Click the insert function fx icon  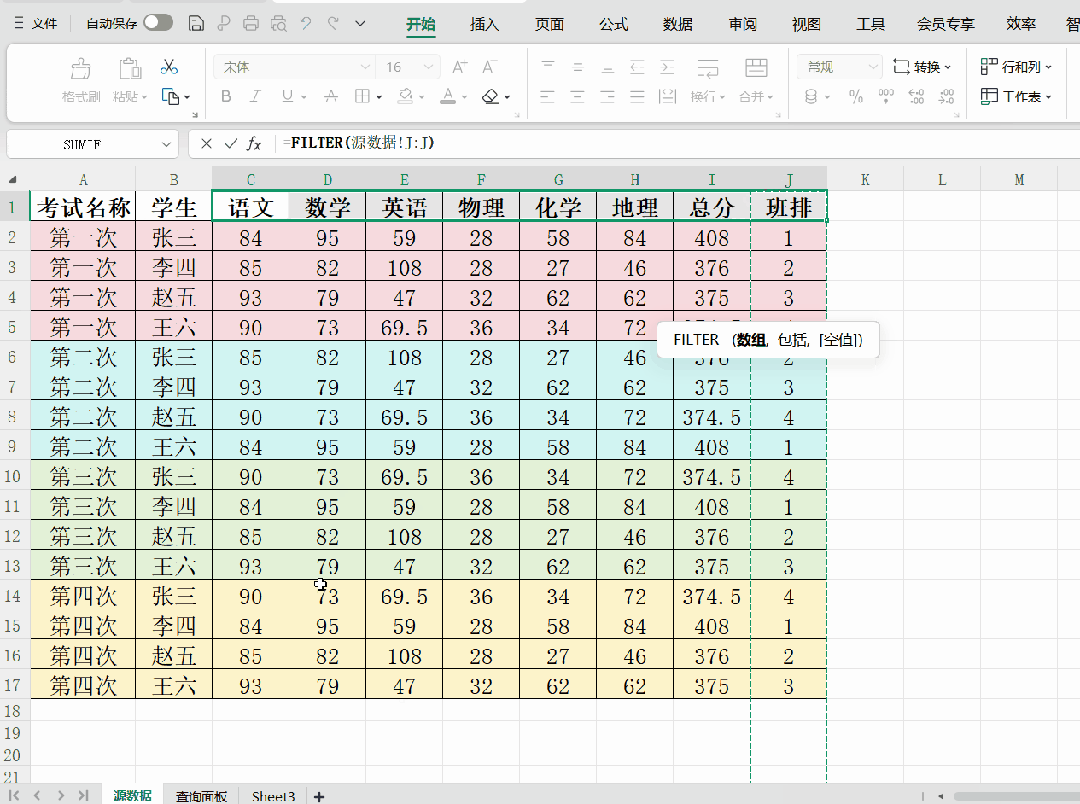[x=254, y=143]
